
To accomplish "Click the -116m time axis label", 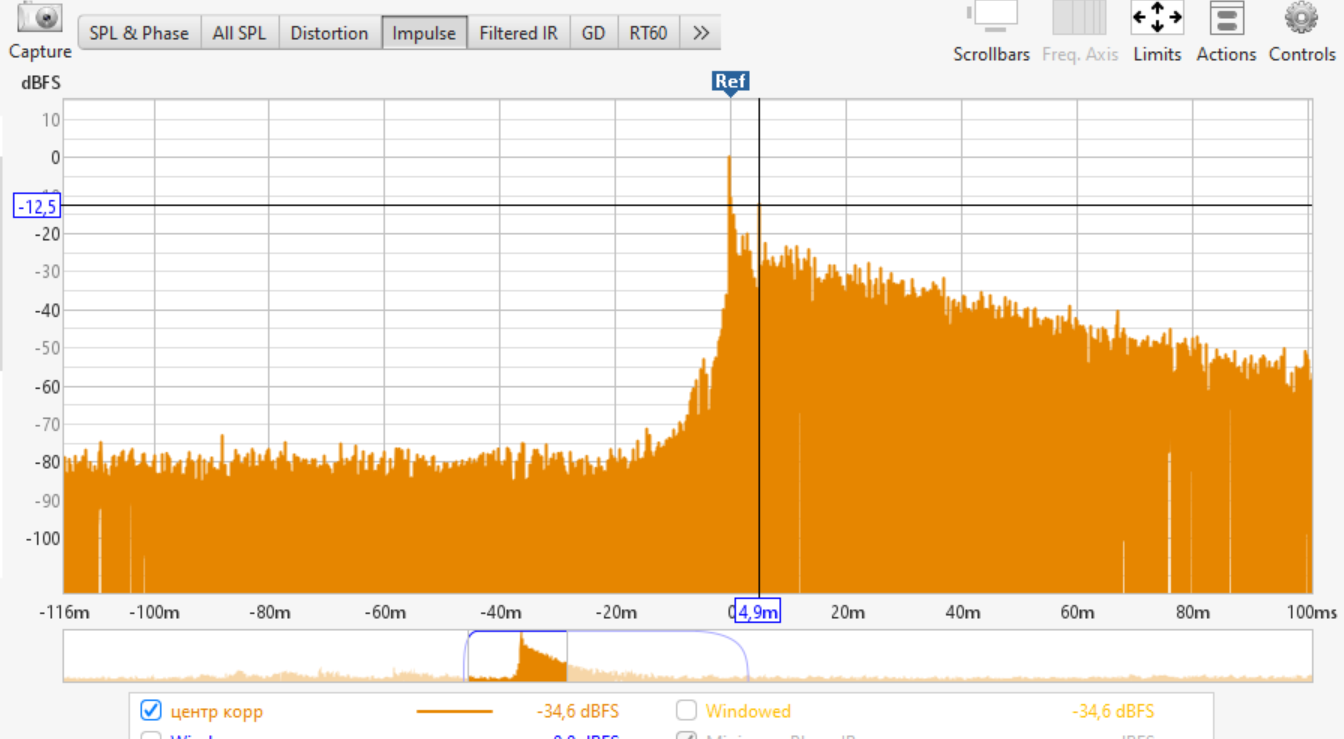I will click(64, 612).
